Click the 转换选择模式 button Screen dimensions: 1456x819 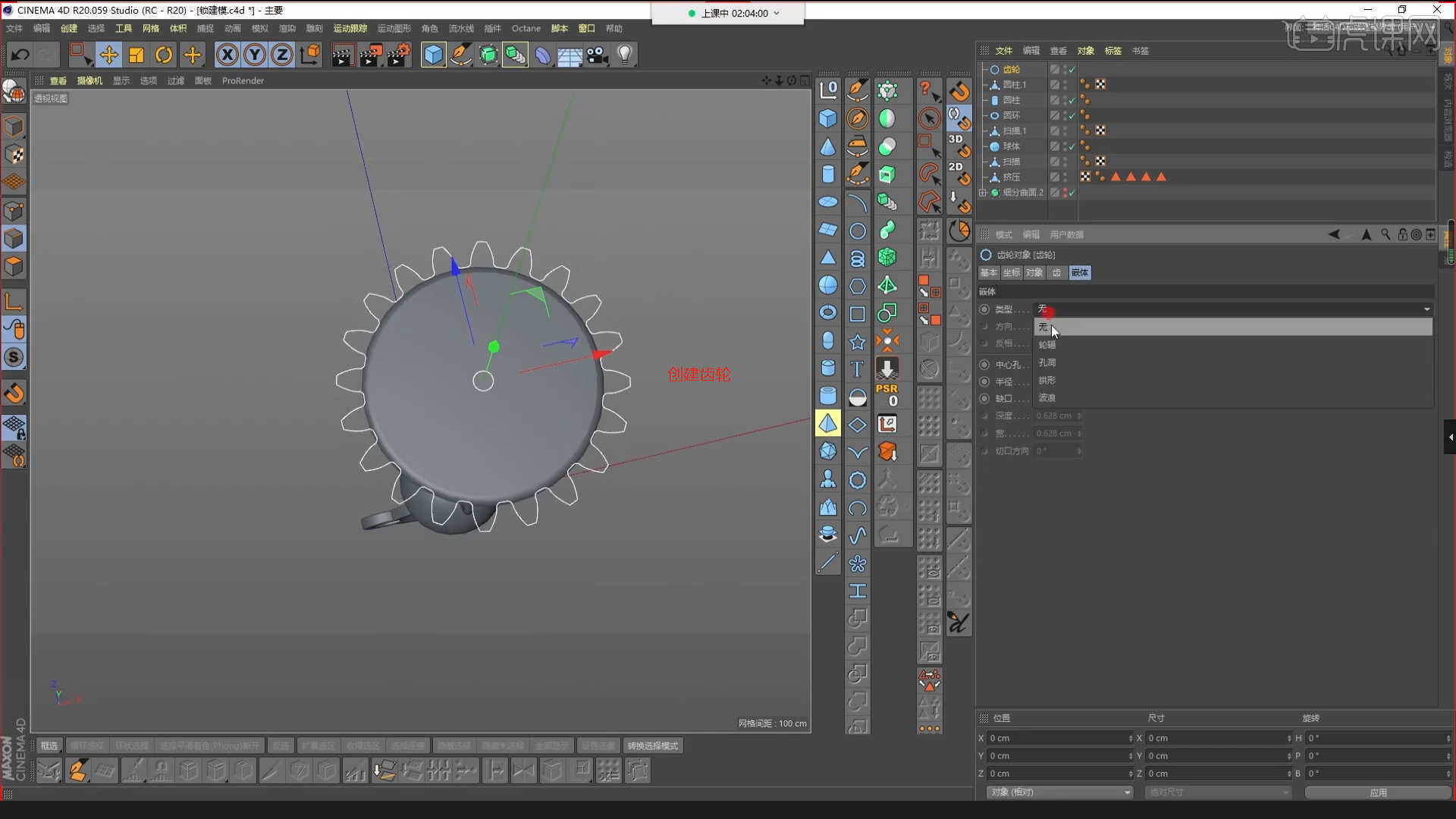click(x=652, y=745)
